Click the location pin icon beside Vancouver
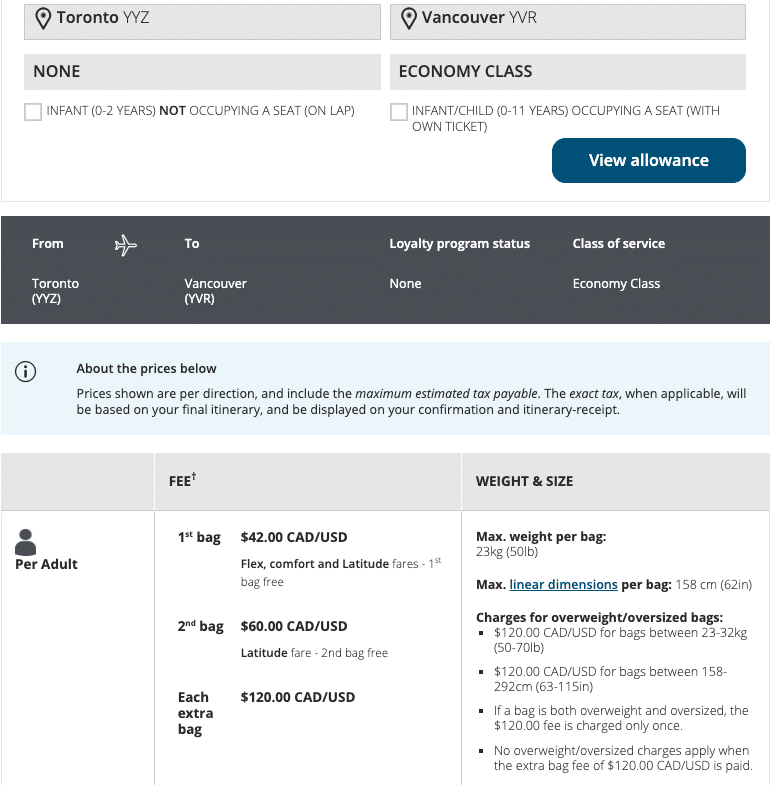 tap(408, 18)
